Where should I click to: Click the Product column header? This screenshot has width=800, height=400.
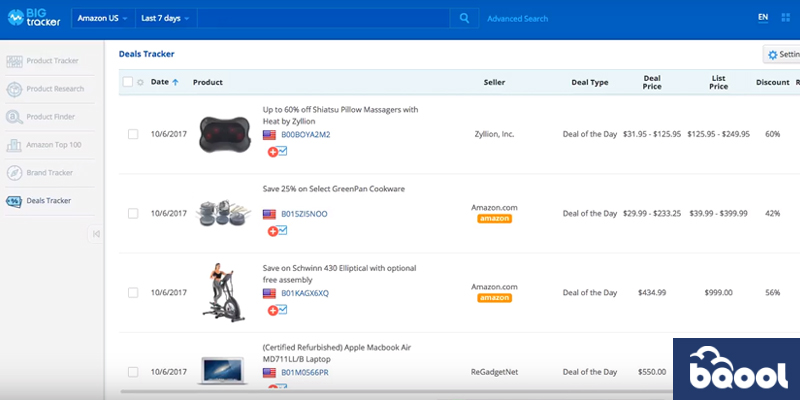208,82
